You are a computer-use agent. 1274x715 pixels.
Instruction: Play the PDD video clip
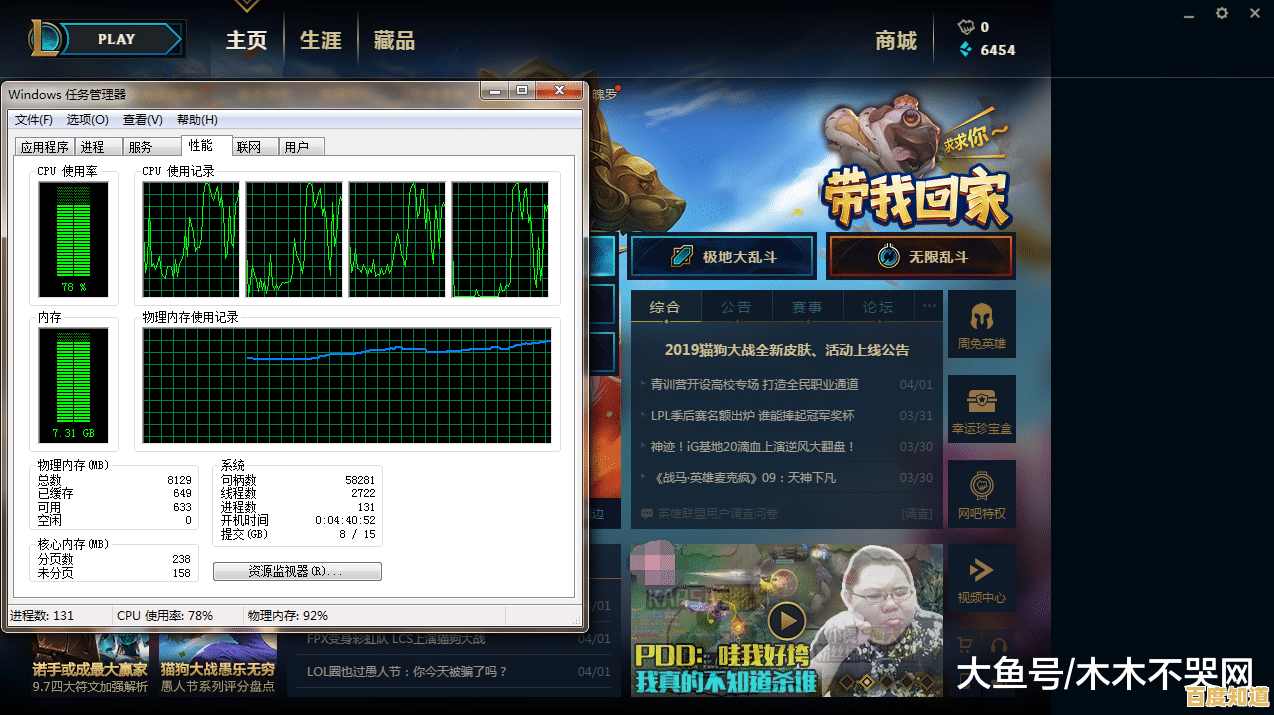coord(787,620)
